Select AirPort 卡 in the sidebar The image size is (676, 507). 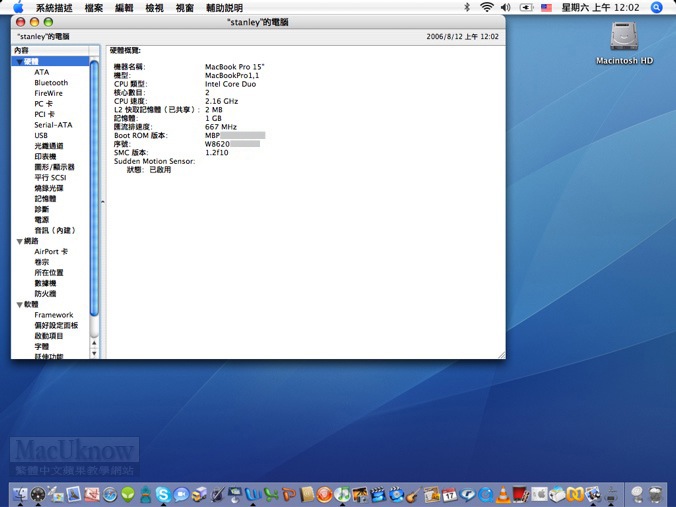coord(51,251)
